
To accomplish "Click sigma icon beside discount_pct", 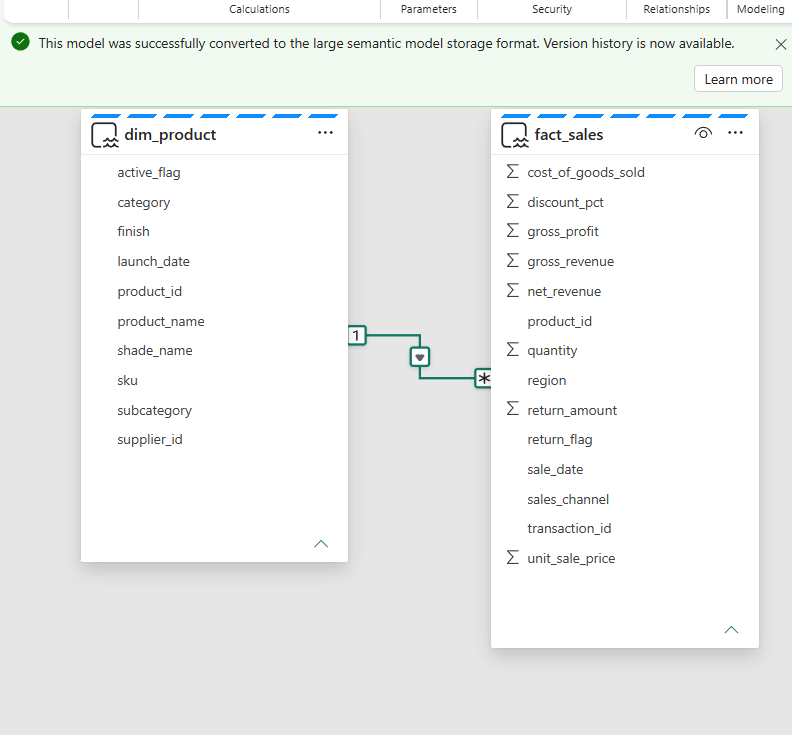I will tap(513, 201).
